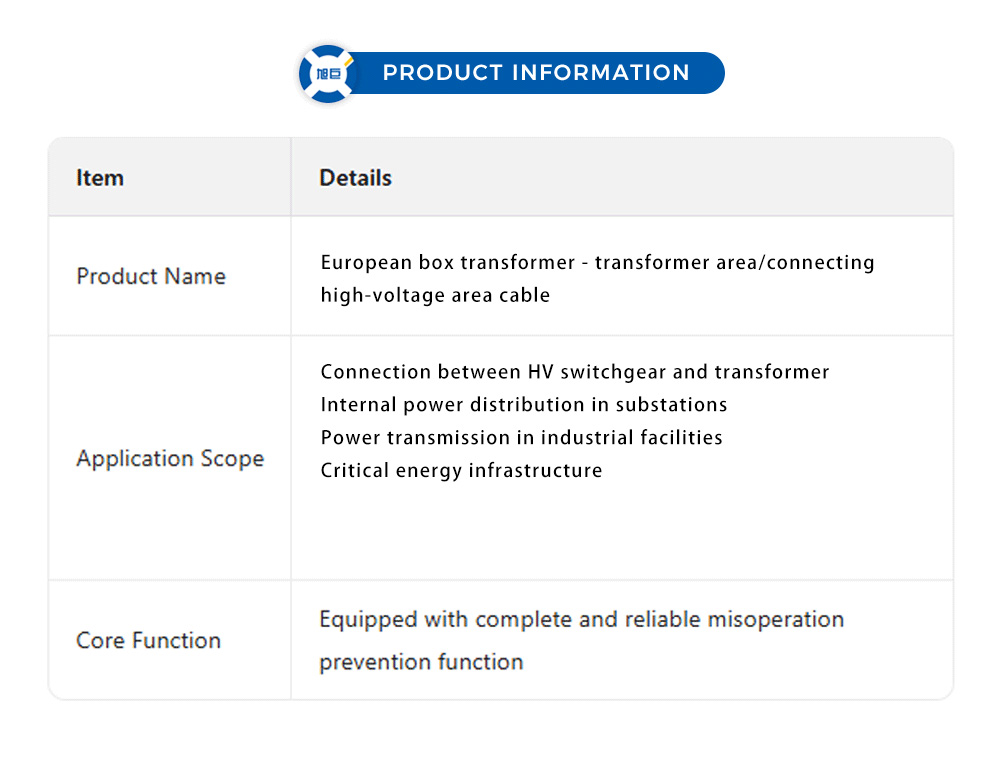This screenshot has height=760, width=1000.
Task: Click the prevention function text line
Action: point(421,661)
